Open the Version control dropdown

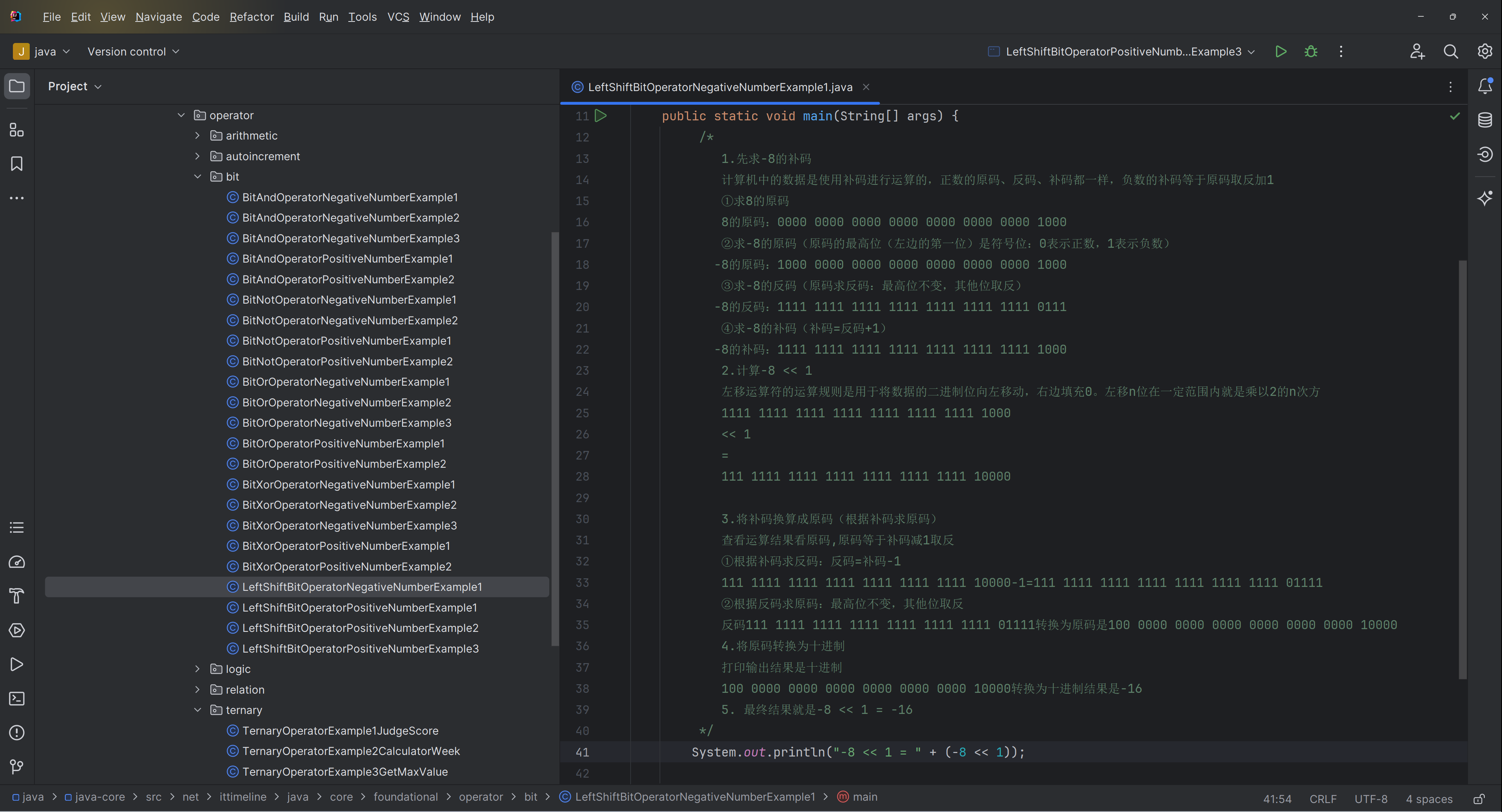(x=133, y=51)
